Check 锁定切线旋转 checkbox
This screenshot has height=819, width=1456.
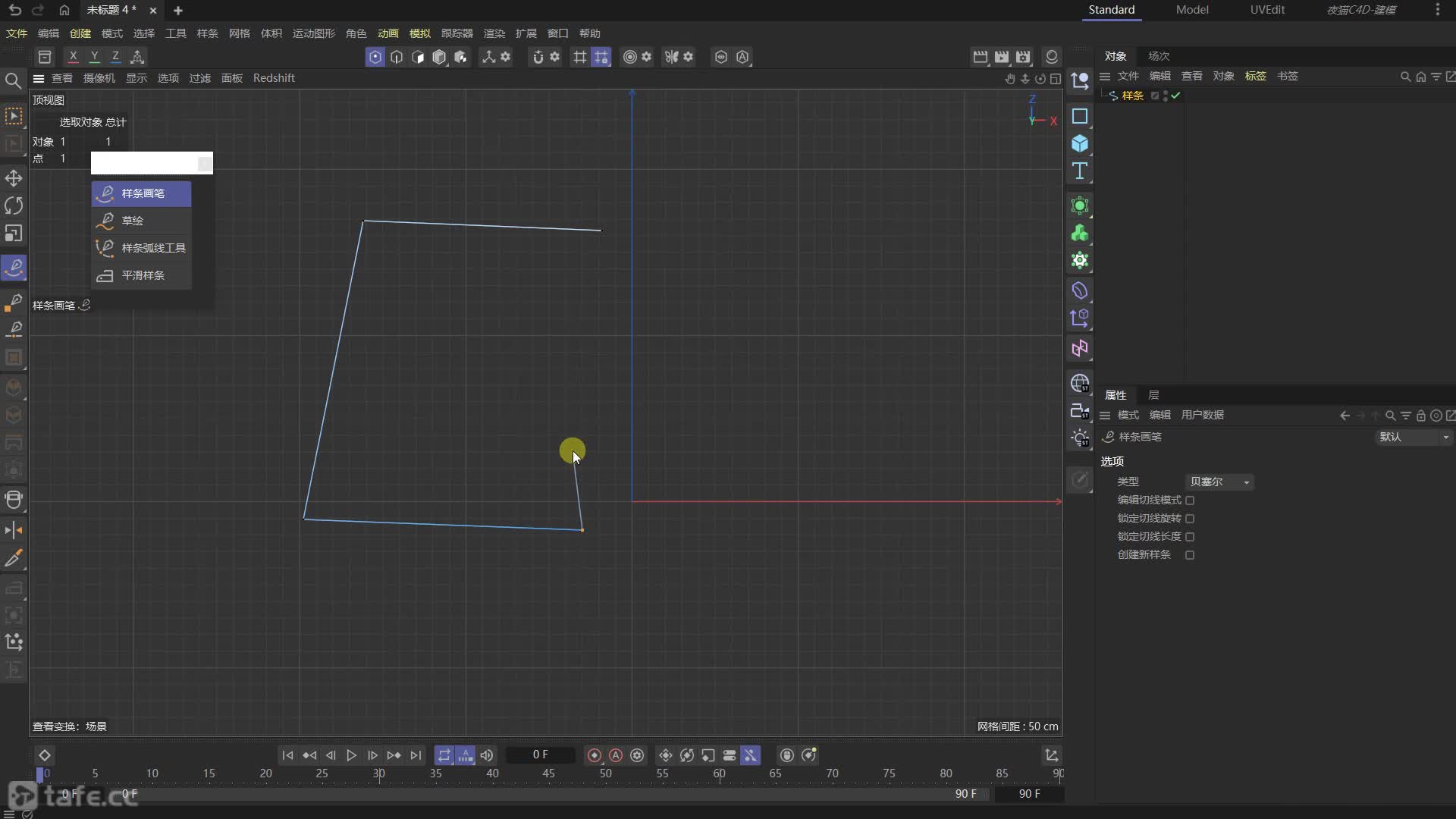(1190, 519)
